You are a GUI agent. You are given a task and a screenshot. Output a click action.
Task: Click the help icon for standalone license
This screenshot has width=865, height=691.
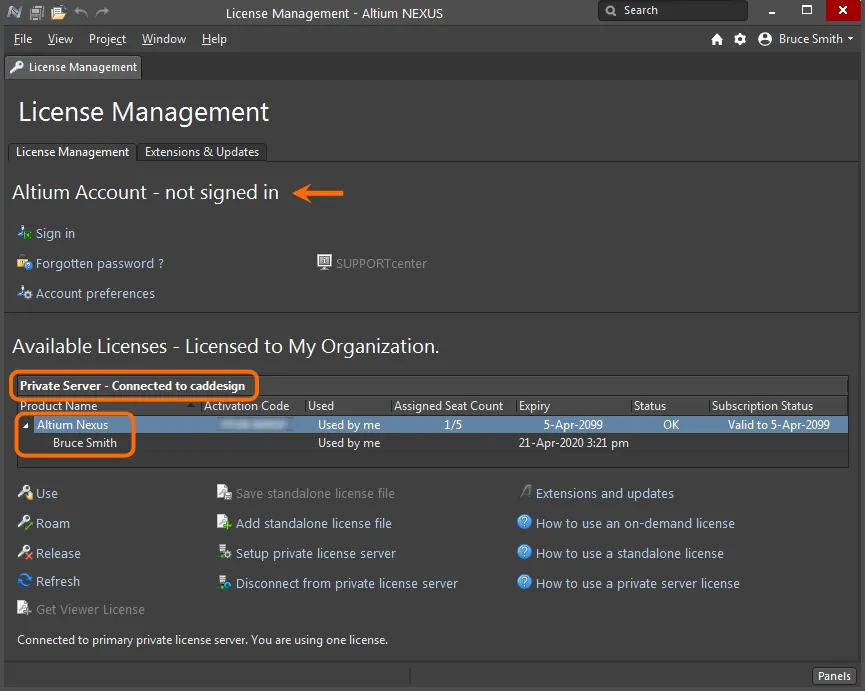pos(524,551)
